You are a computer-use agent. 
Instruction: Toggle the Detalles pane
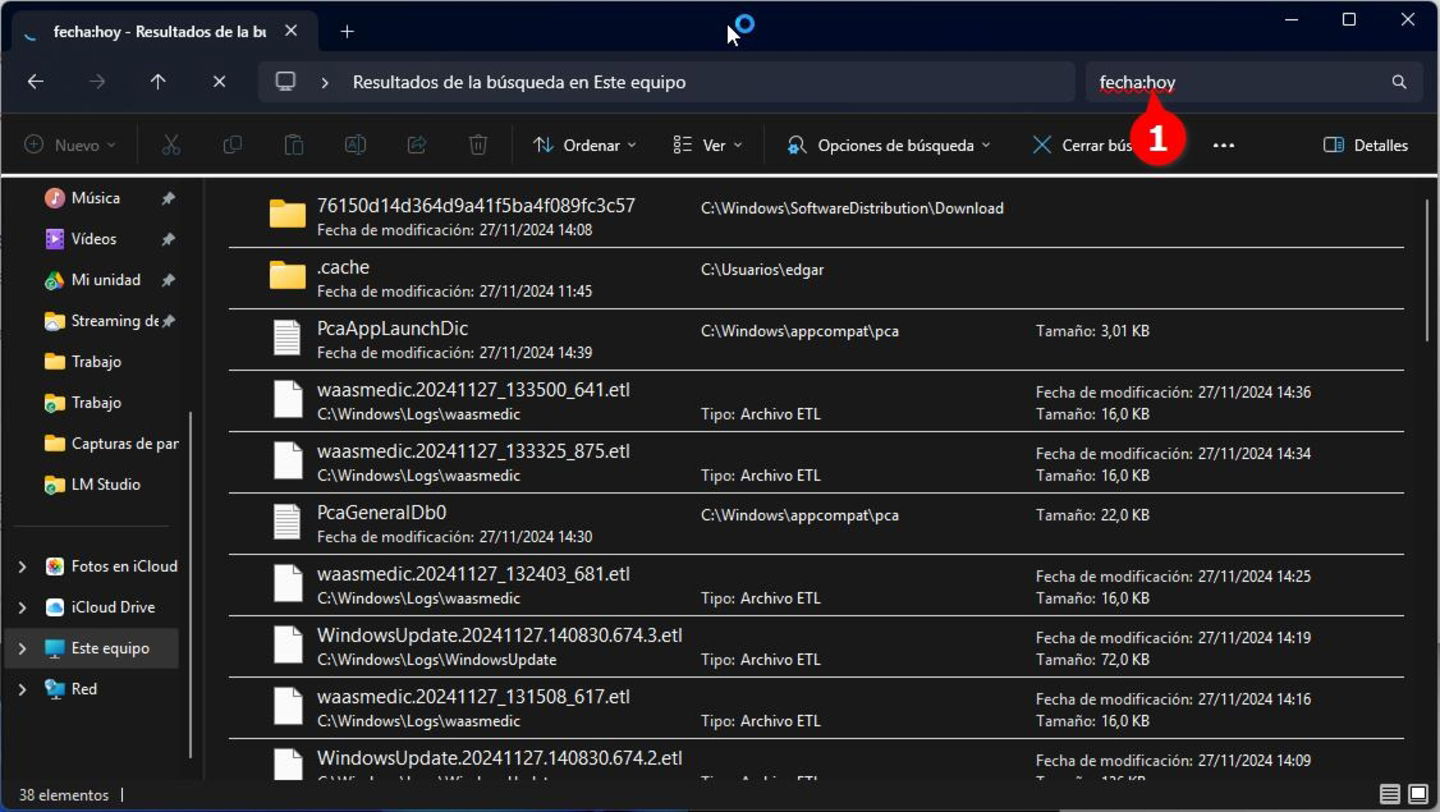1365,145
